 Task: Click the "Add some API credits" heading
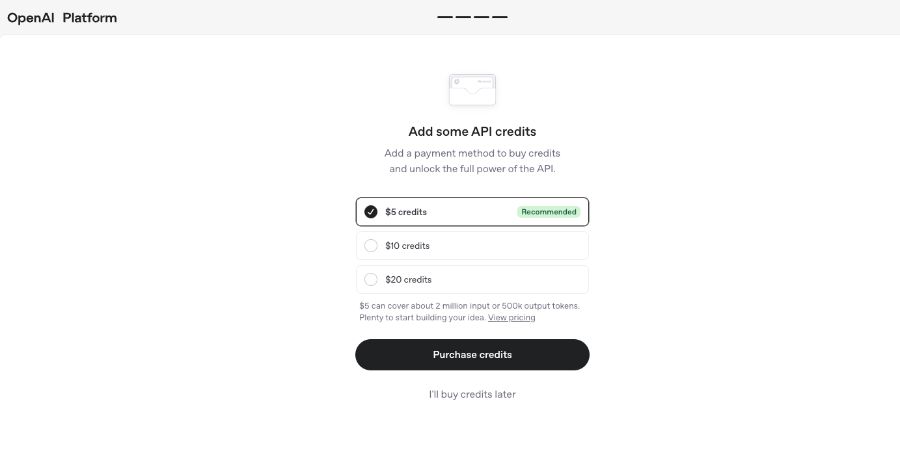tap(472, 131)
